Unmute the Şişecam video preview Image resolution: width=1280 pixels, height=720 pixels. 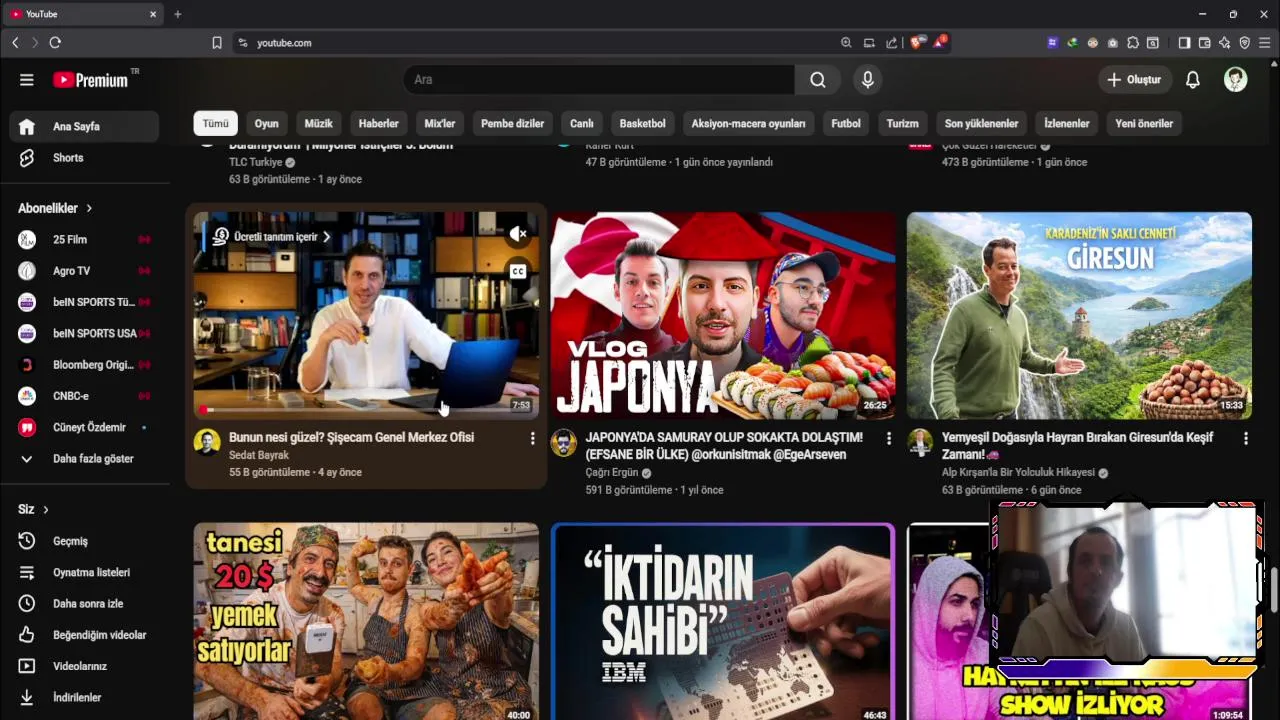[x=517, y=235]
